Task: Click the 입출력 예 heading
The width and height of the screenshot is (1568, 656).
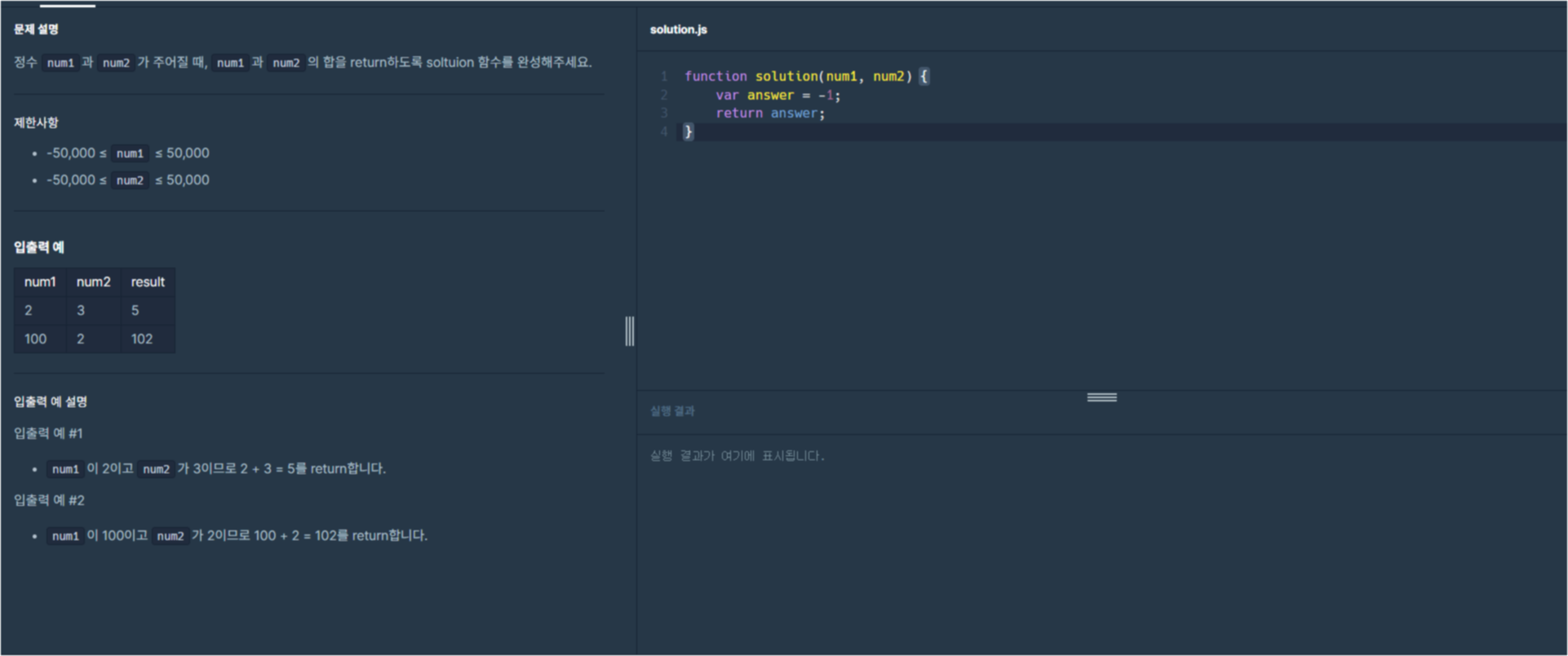Action: pos(38,247)
